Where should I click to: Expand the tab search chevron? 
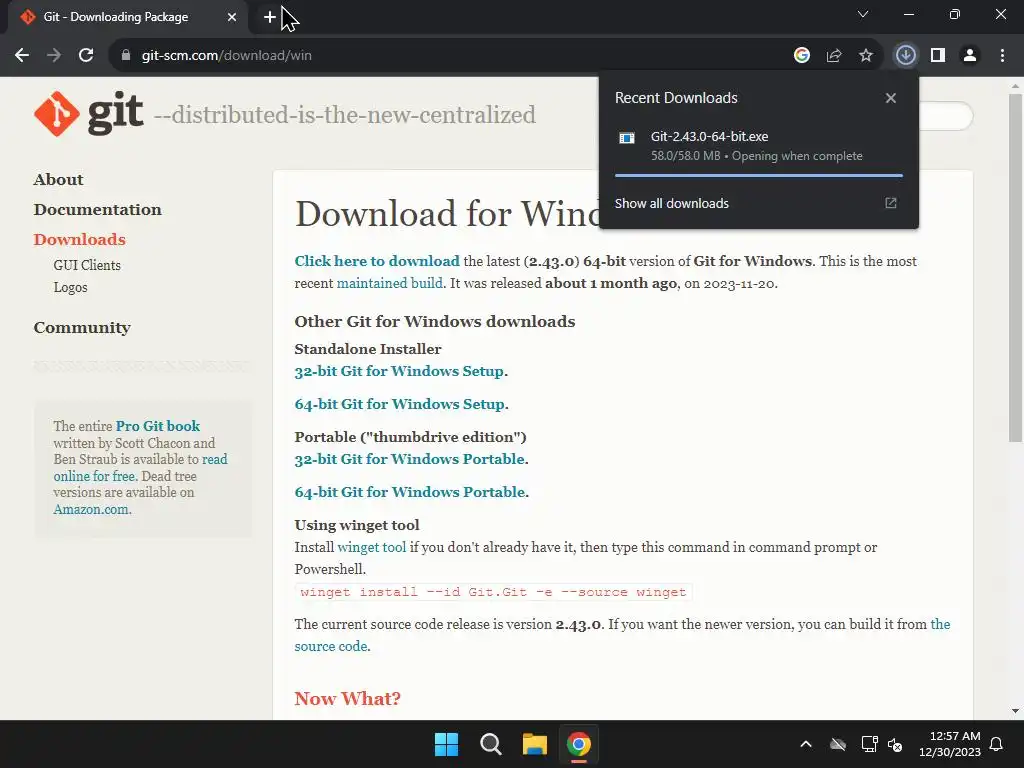(x=863, y=14)
